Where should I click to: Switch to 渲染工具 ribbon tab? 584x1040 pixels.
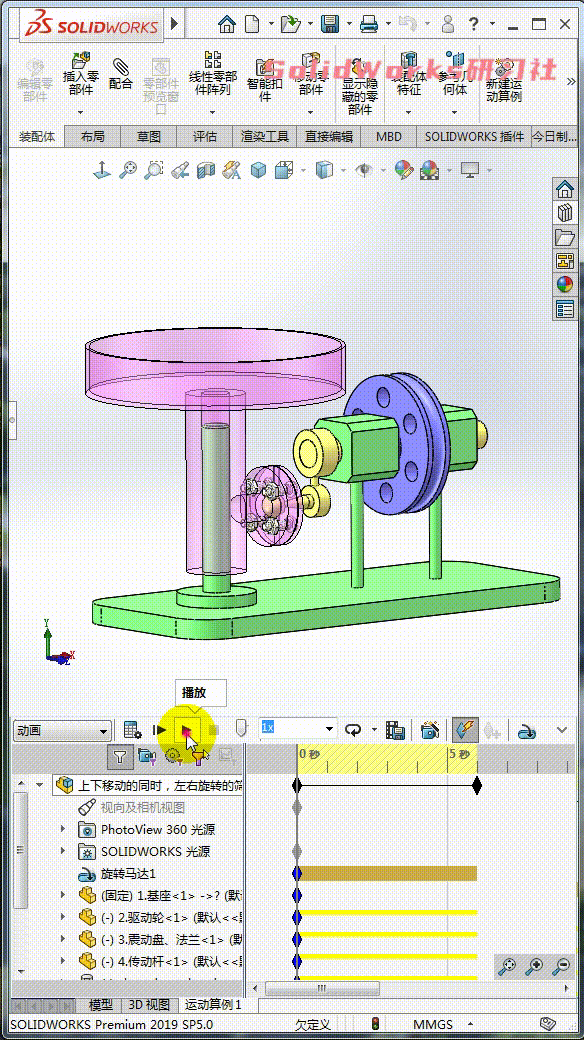click(265, 137)
